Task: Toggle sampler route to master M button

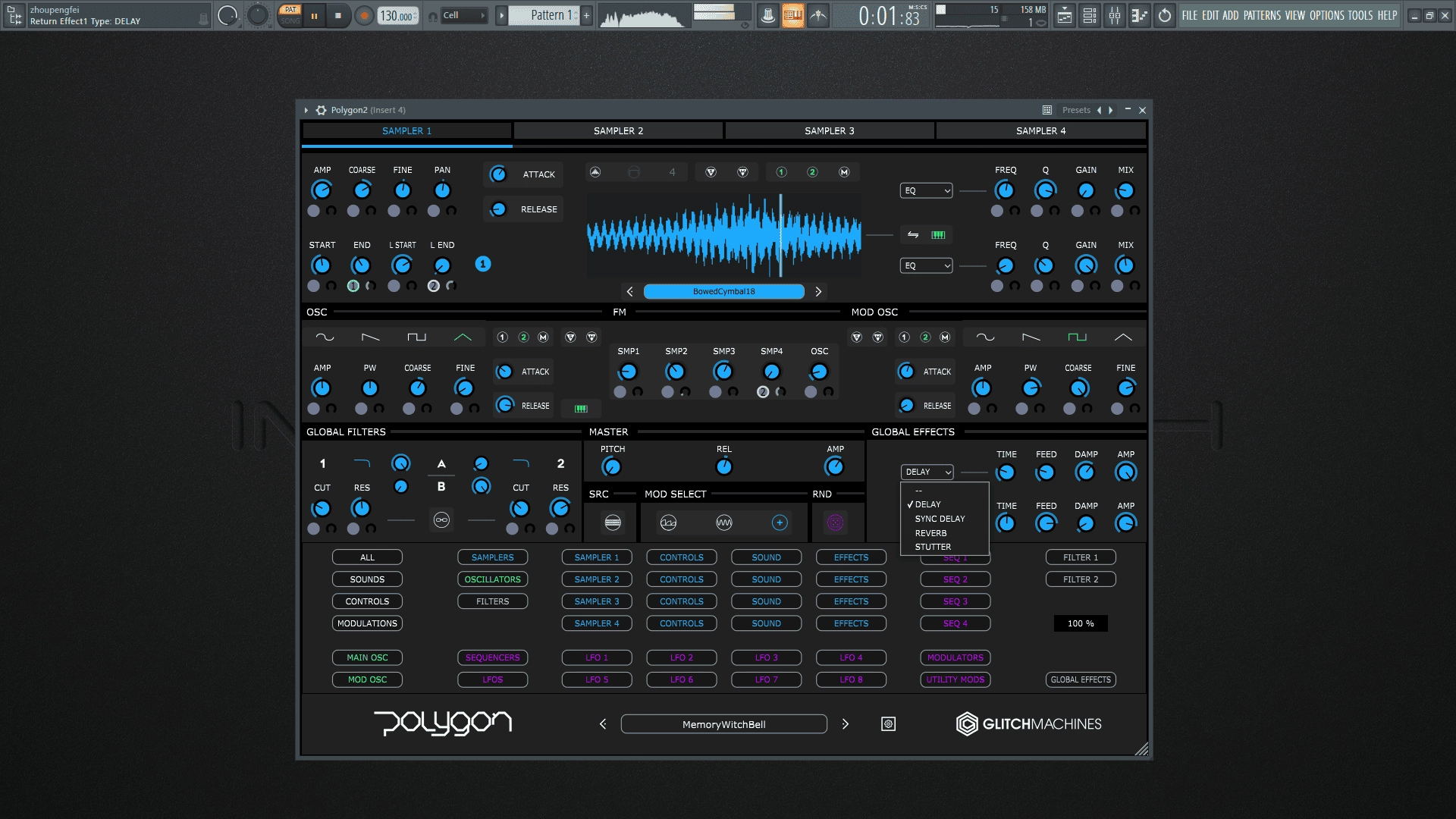Action: 844,172
